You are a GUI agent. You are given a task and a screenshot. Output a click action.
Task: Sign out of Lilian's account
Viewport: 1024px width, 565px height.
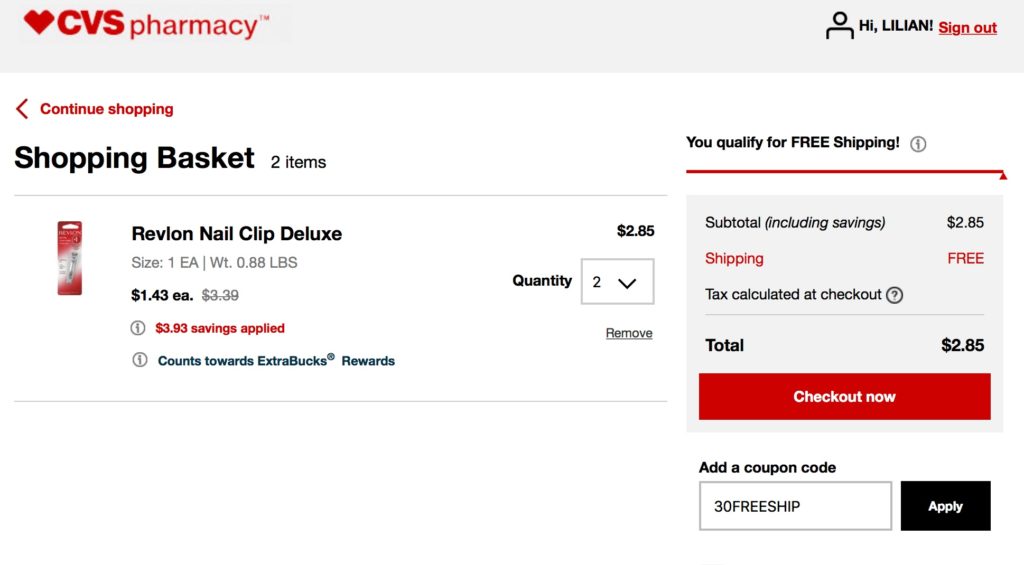[x=967, y=27]
